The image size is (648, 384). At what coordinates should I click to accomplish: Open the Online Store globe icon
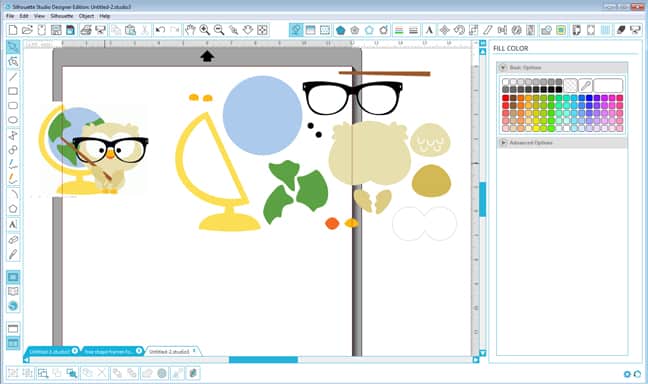[13, 306]
